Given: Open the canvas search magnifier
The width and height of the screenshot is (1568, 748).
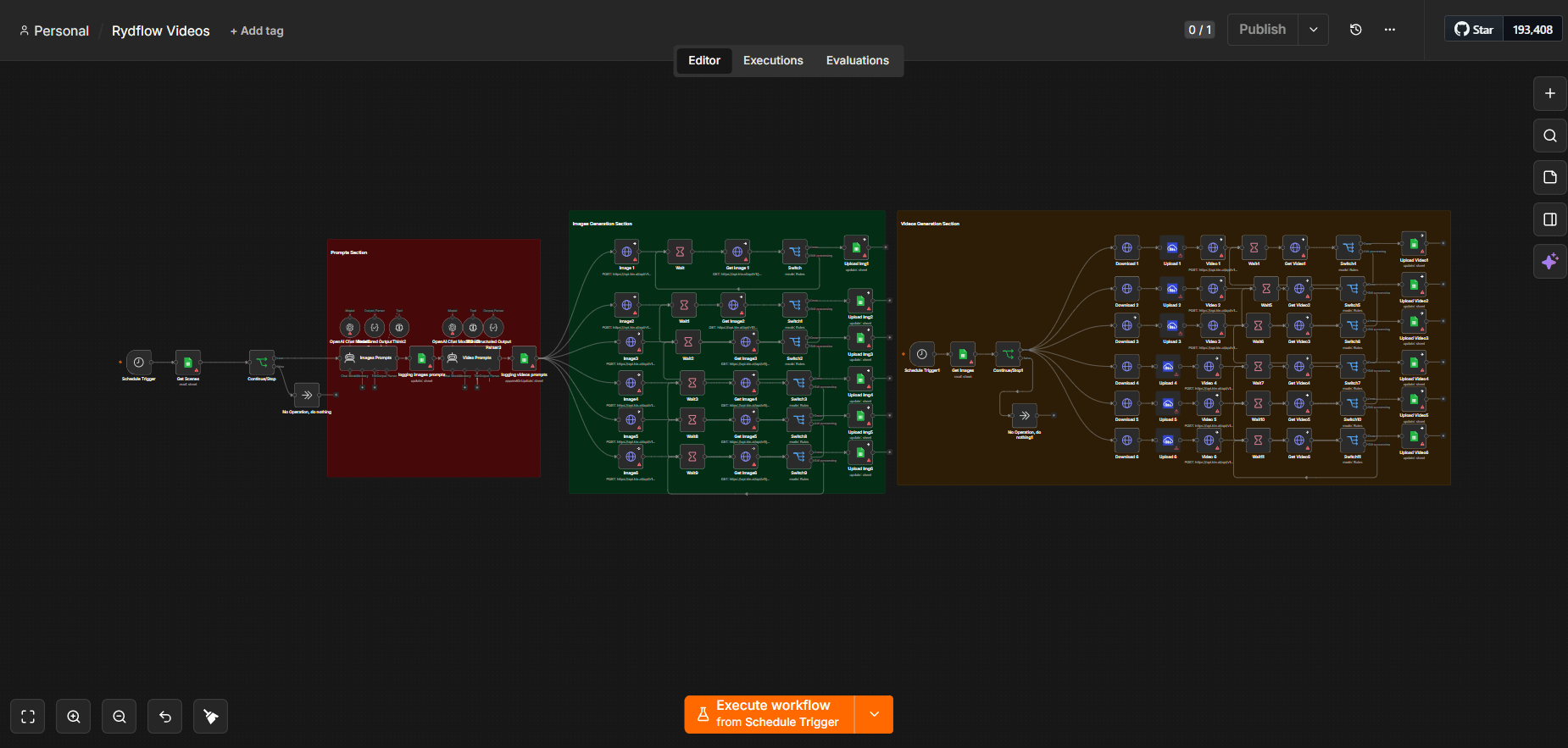Looking at the screenshot, I should tap(1549, 136).
